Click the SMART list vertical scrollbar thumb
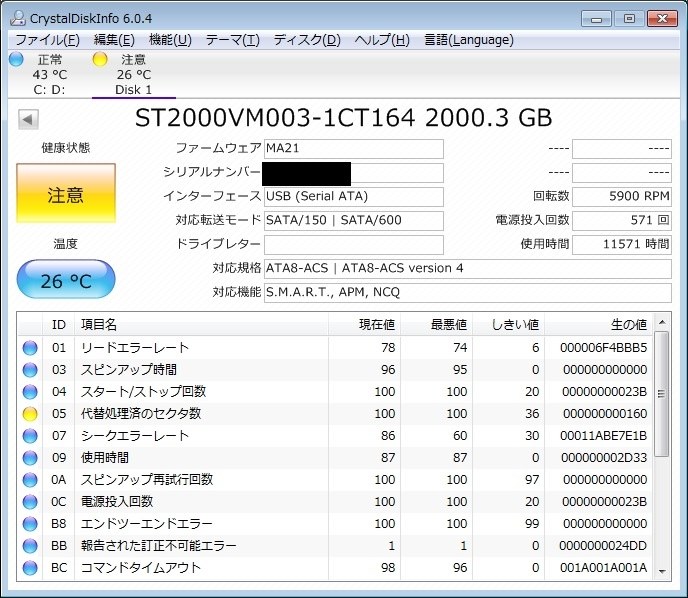Screen dimensions: 688x598 pyautogui.click(x=662, y=394)
